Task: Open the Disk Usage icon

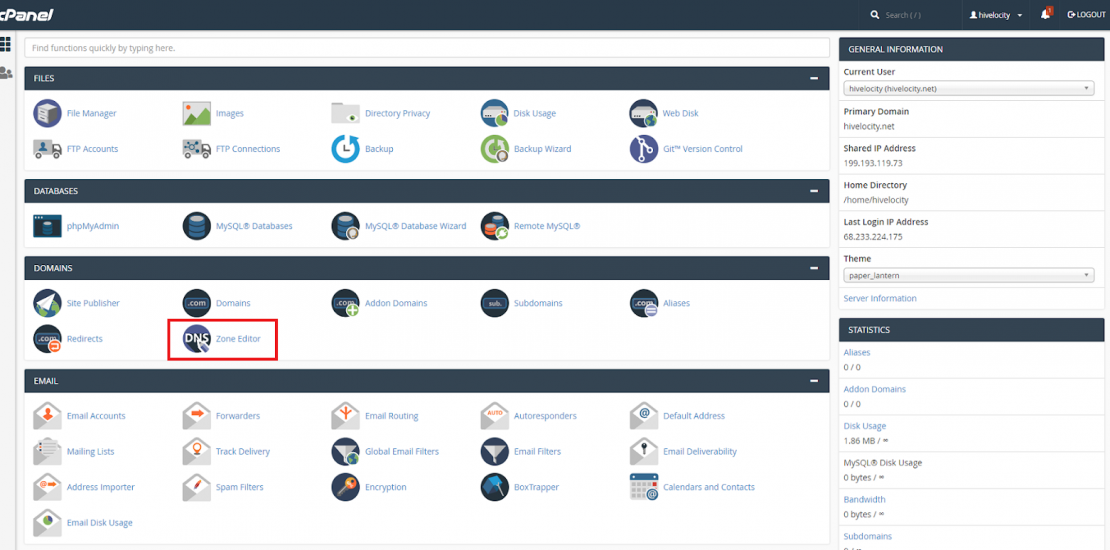Action: (x=495, y=113)
